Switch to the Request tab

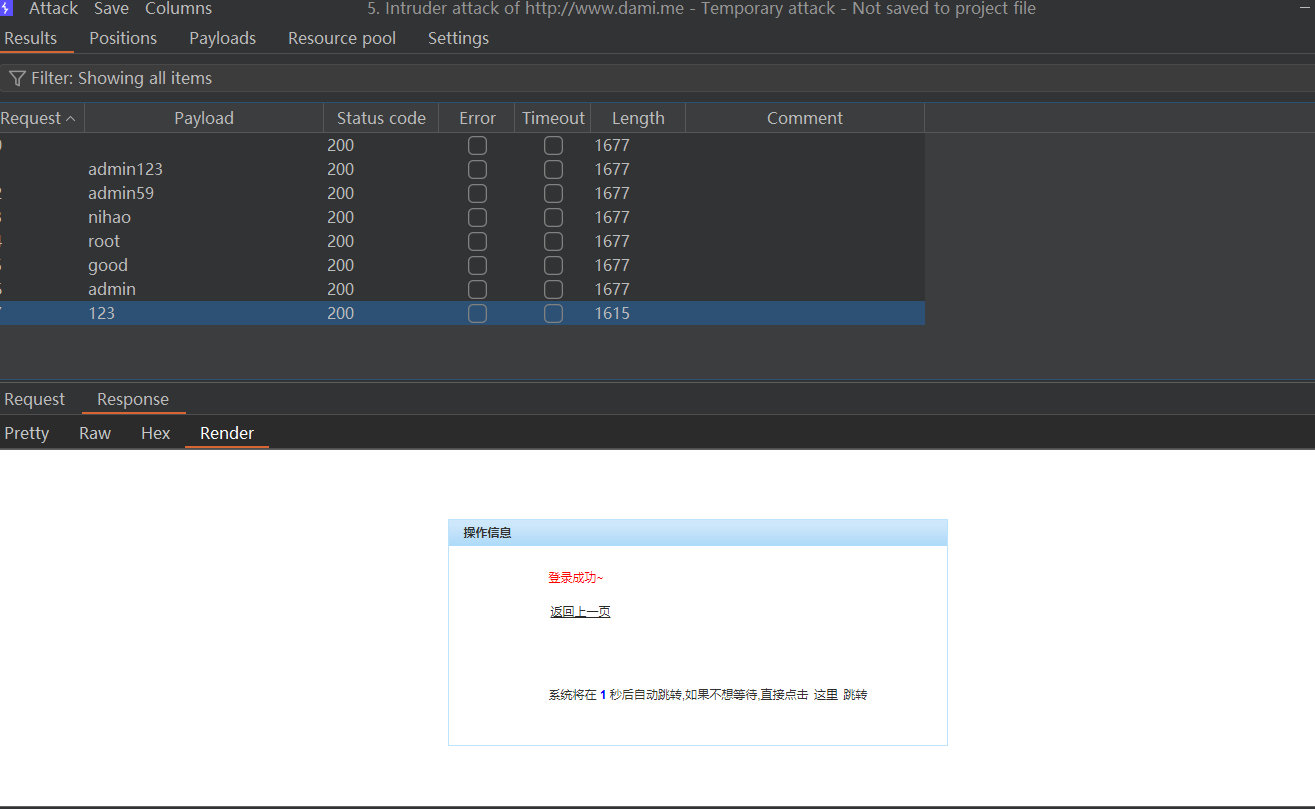click(x=34, y=398)
